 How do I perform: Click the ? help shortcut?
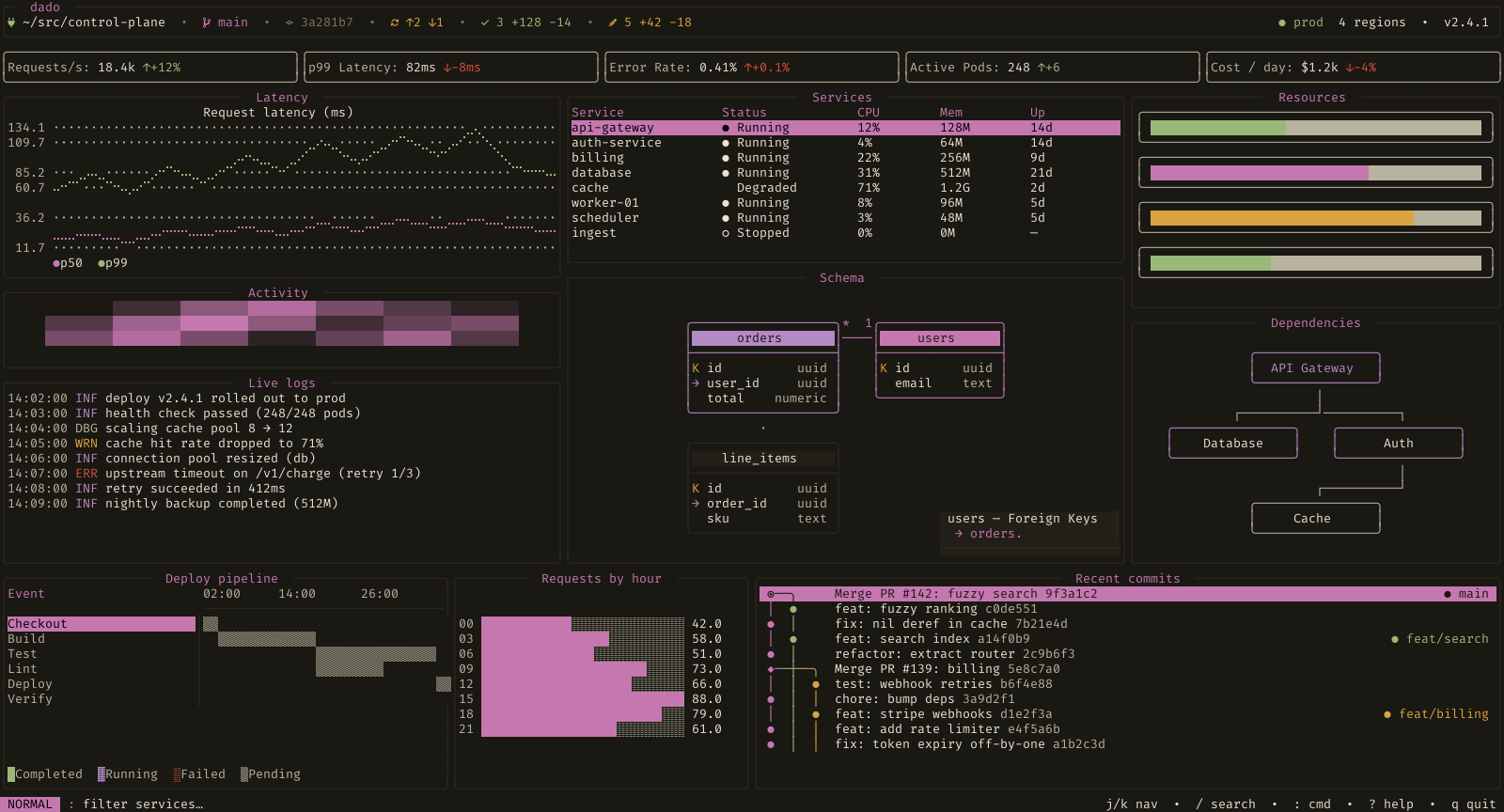click(x=1391, y=804)
